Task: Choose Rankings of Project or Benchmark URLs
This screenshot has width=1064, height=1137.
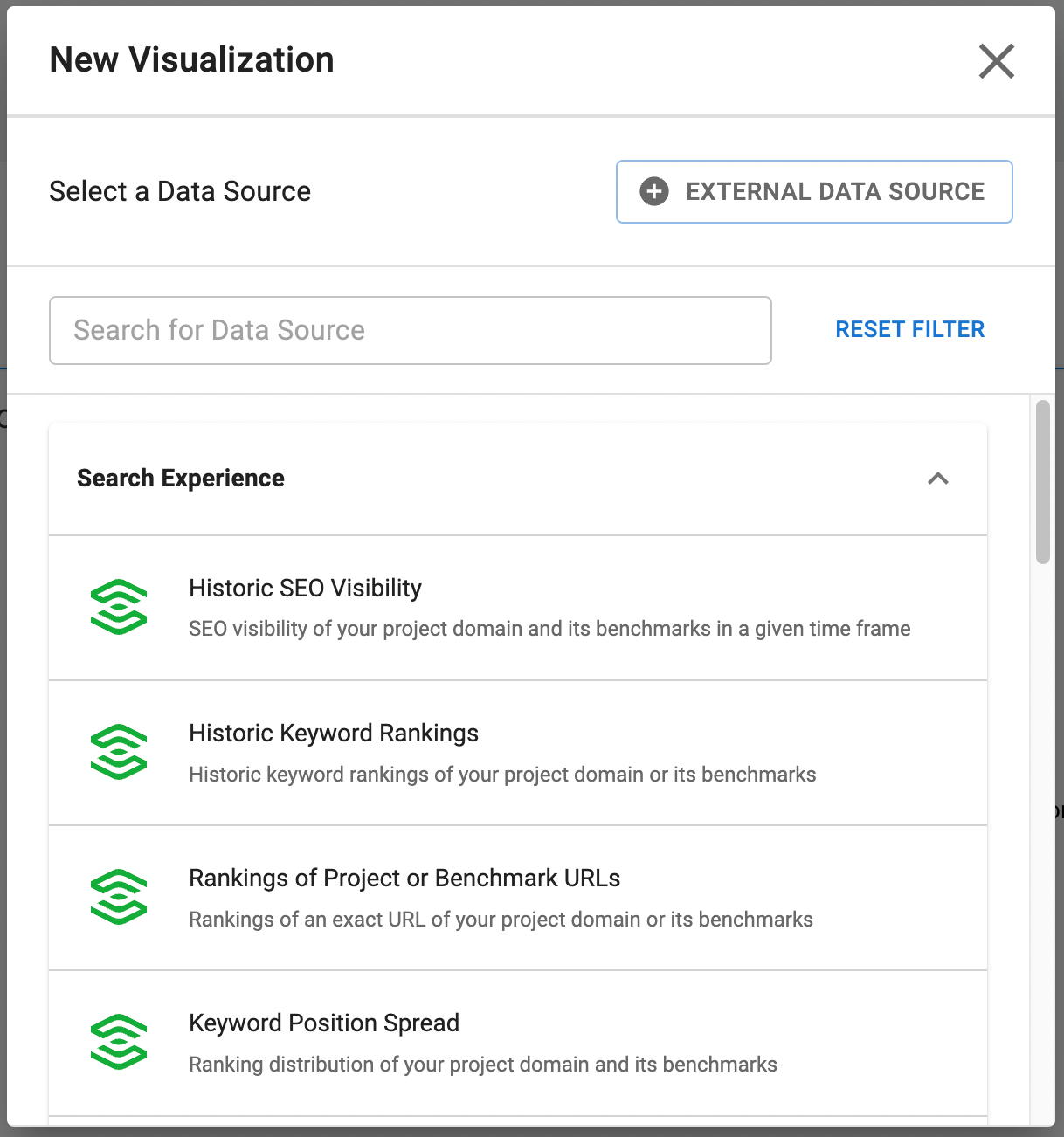Action: 518,898
